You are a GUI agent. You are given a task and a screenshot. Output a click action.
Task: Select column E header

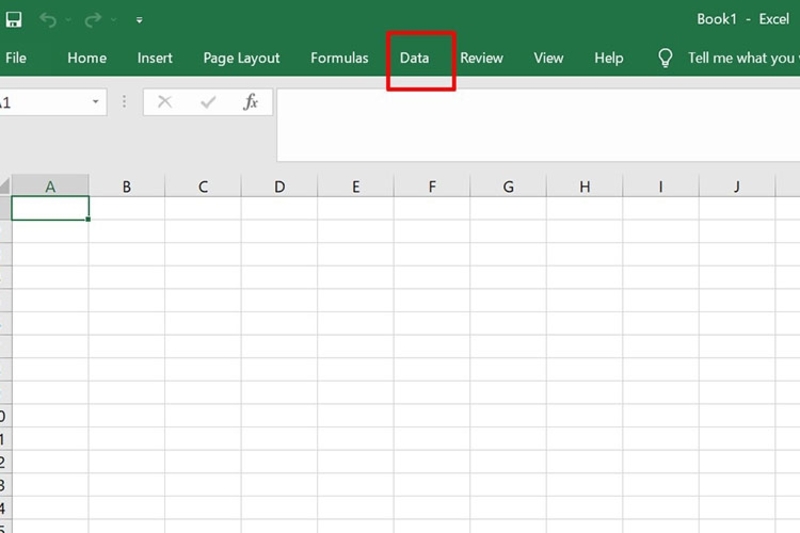pyautogui.click(x=356, y=186)
